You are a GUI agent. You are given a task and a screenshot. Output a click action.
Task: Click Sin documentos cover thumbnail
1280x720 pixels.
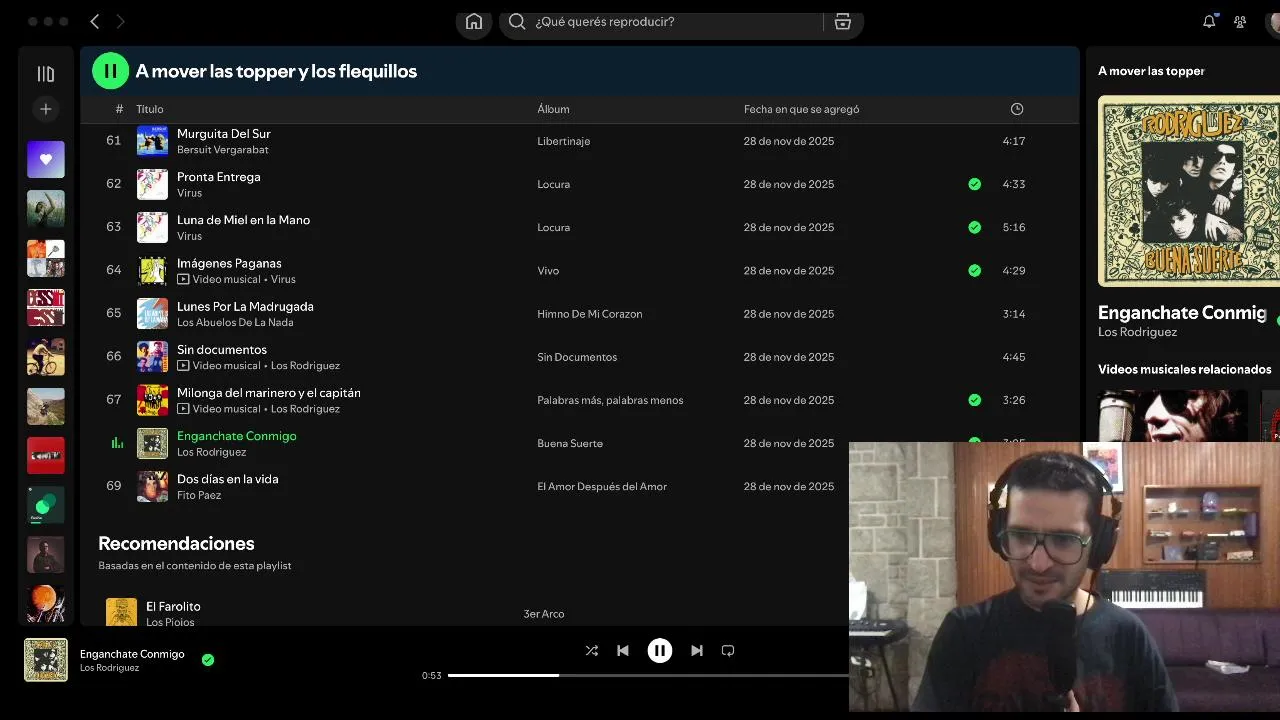pyautogui.click(x=152, y=357)
